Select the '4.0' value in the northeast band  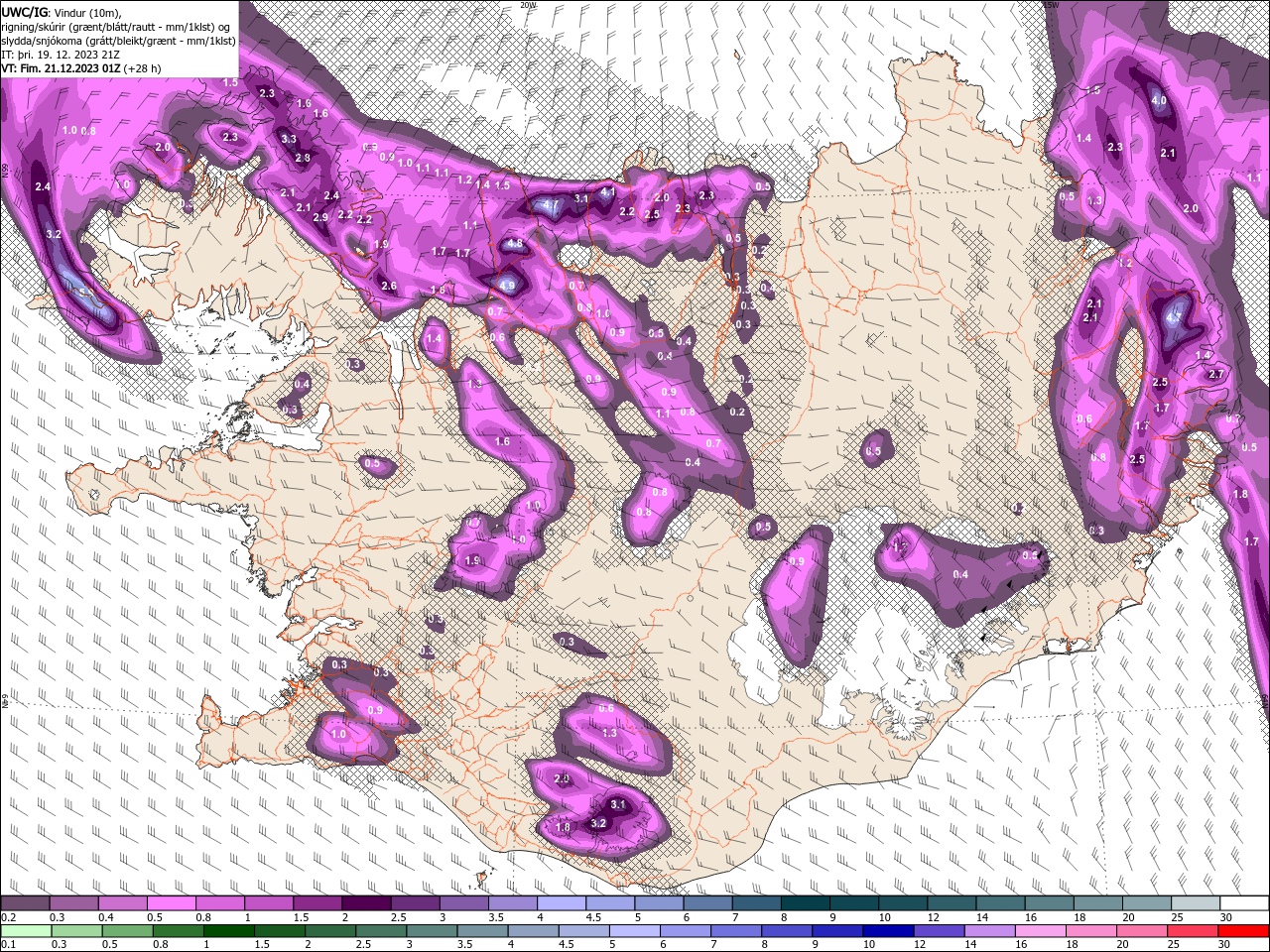point(1159,100)
